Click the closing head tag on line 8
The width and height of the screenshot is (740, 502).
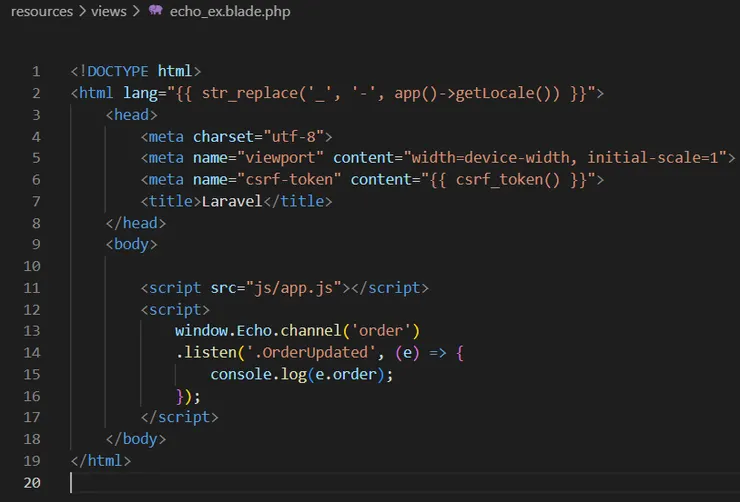click(x=135, y=223)
